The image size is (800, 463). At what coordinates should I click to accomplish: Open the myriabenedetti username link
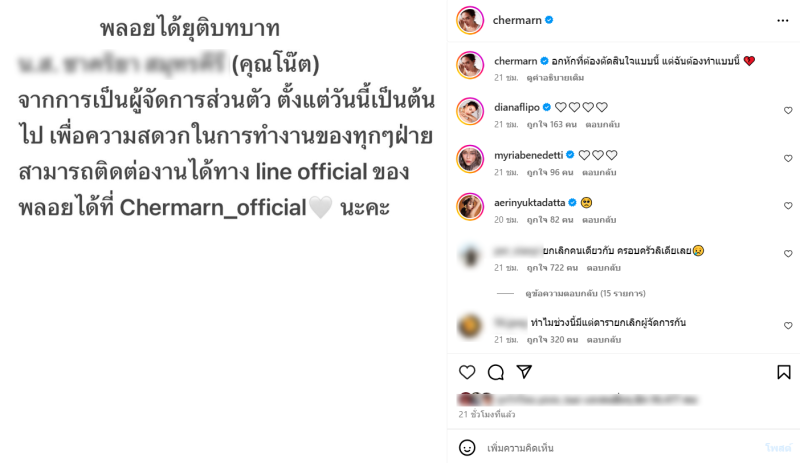(x=529, y=155)
